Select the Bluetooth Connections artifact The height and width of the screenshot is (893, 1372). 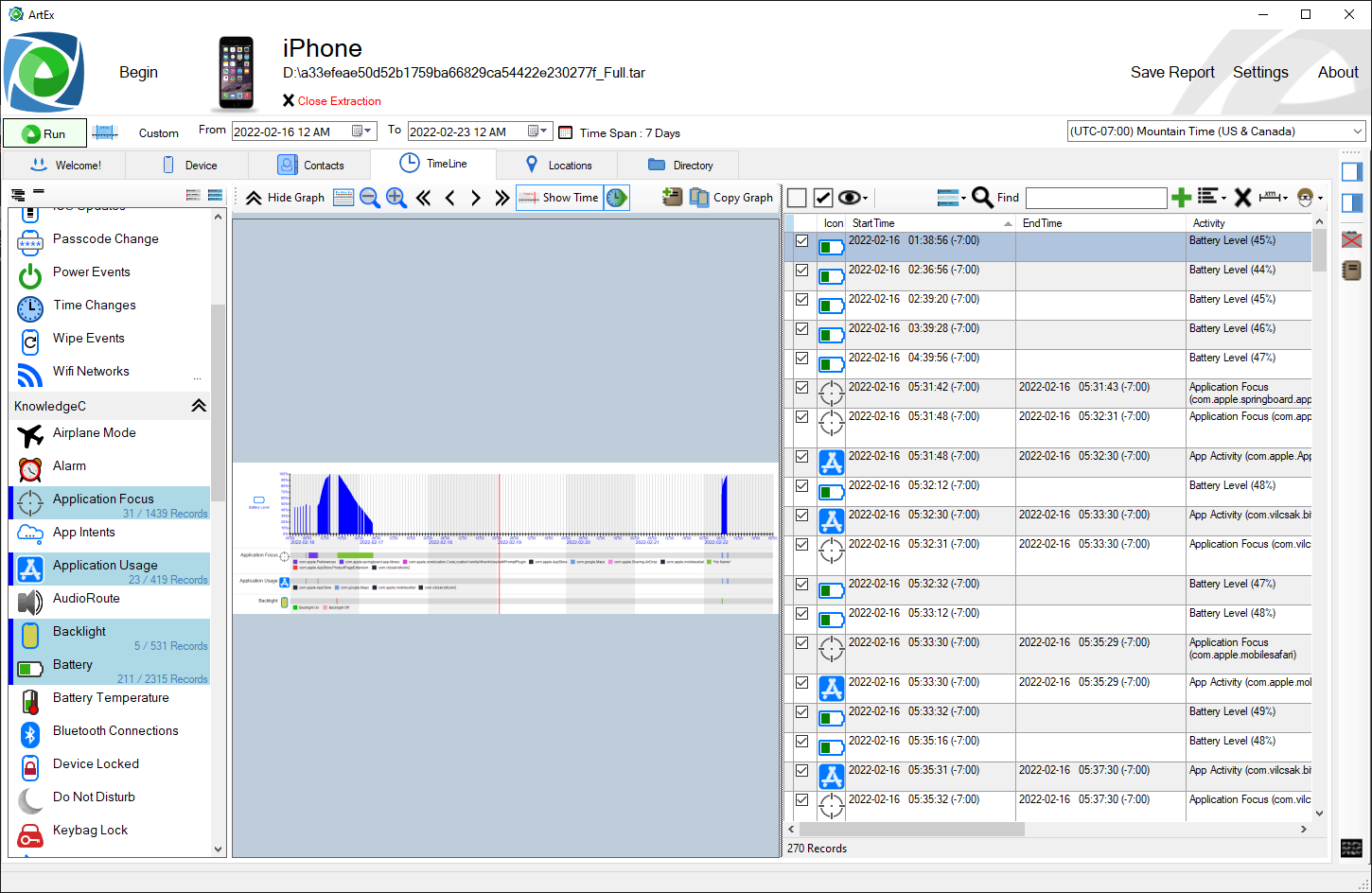point(110,731)
